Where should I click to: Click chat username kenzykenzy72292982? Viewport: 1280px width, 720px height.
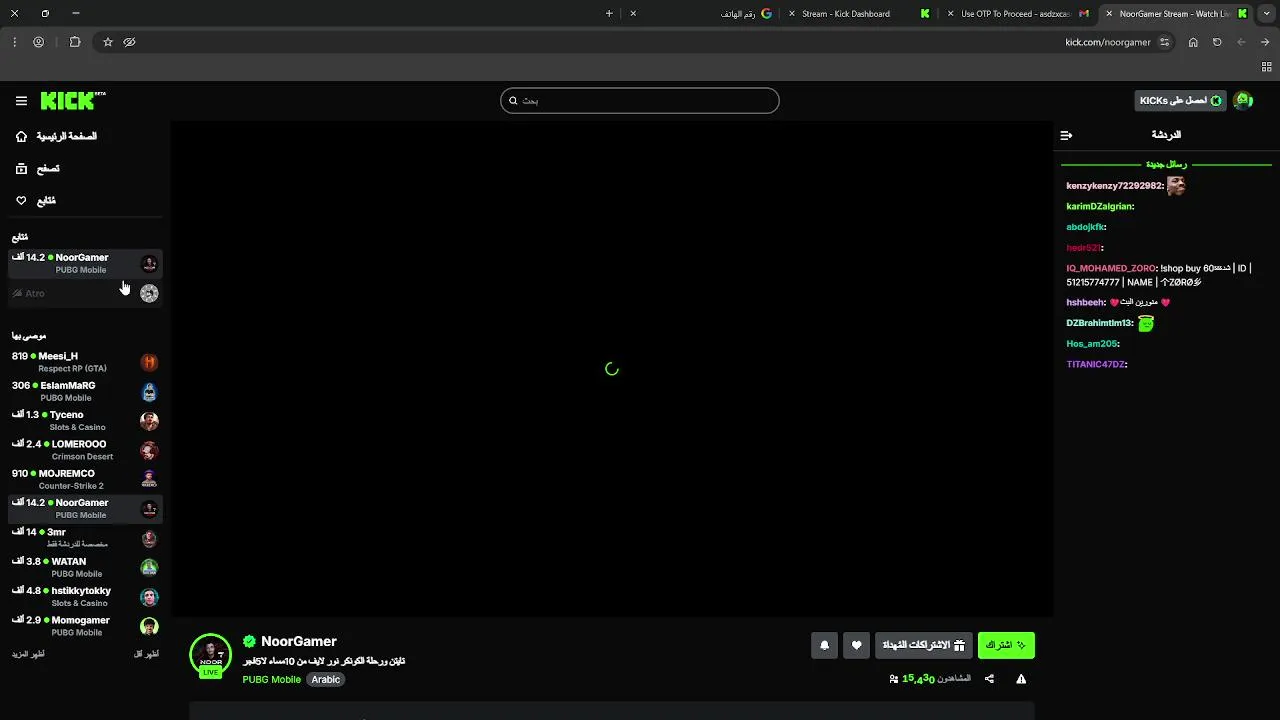pyautogui.click(x=1114, y=186)
